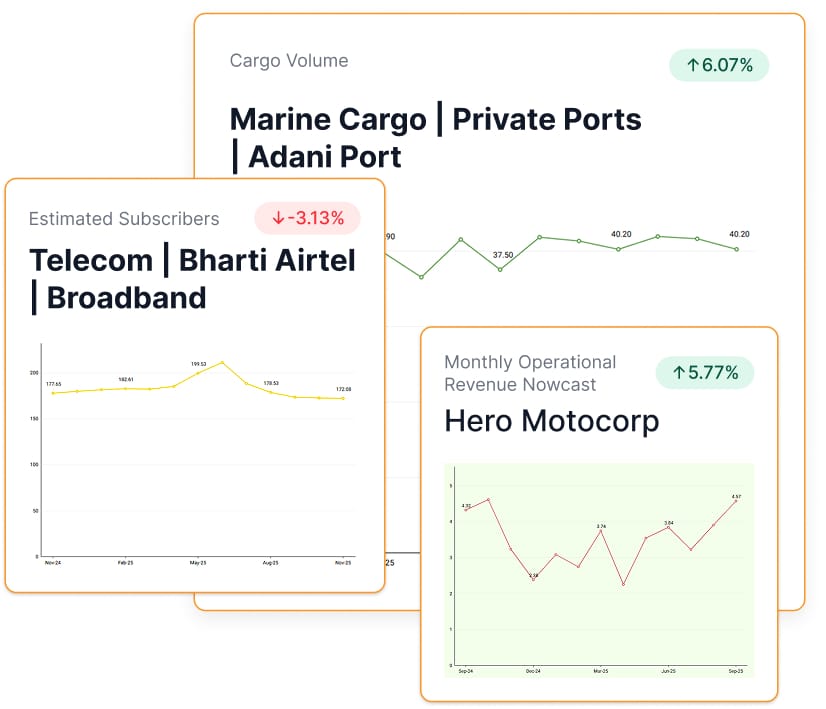Select the 177.65 data point on subscribers chart
The height and width of the screenshot is (709, 826).
pyautogui.click(x=54, y=393)
